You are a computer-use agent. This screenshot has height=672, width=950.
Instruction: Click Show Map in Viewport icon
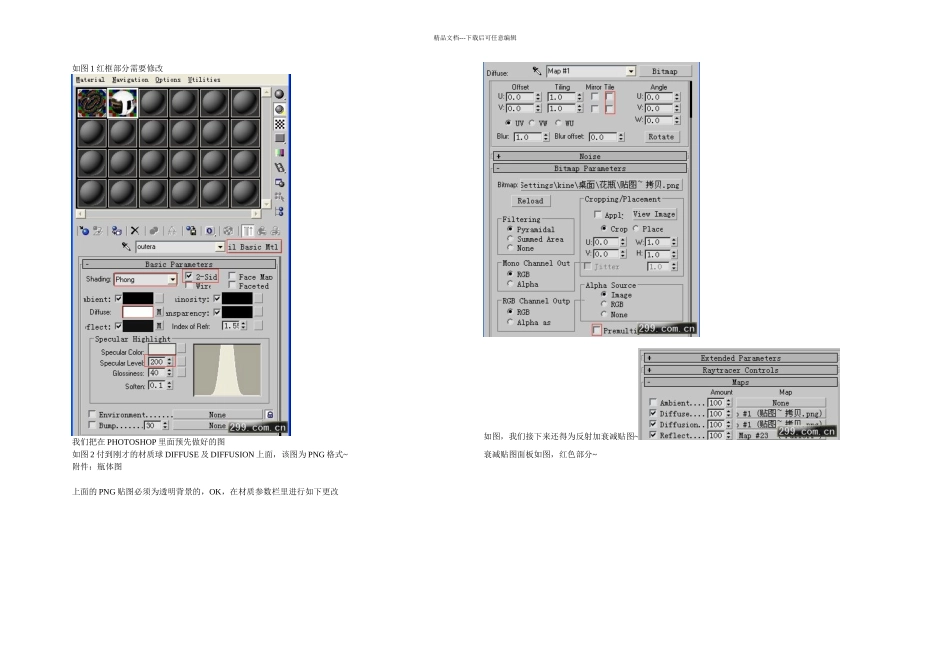tap(228, 231)
